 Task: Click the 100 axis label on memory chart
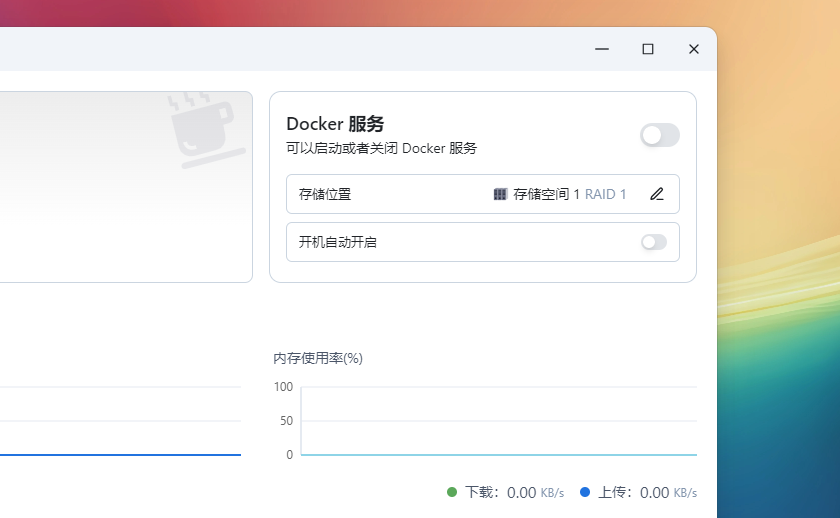283,387
